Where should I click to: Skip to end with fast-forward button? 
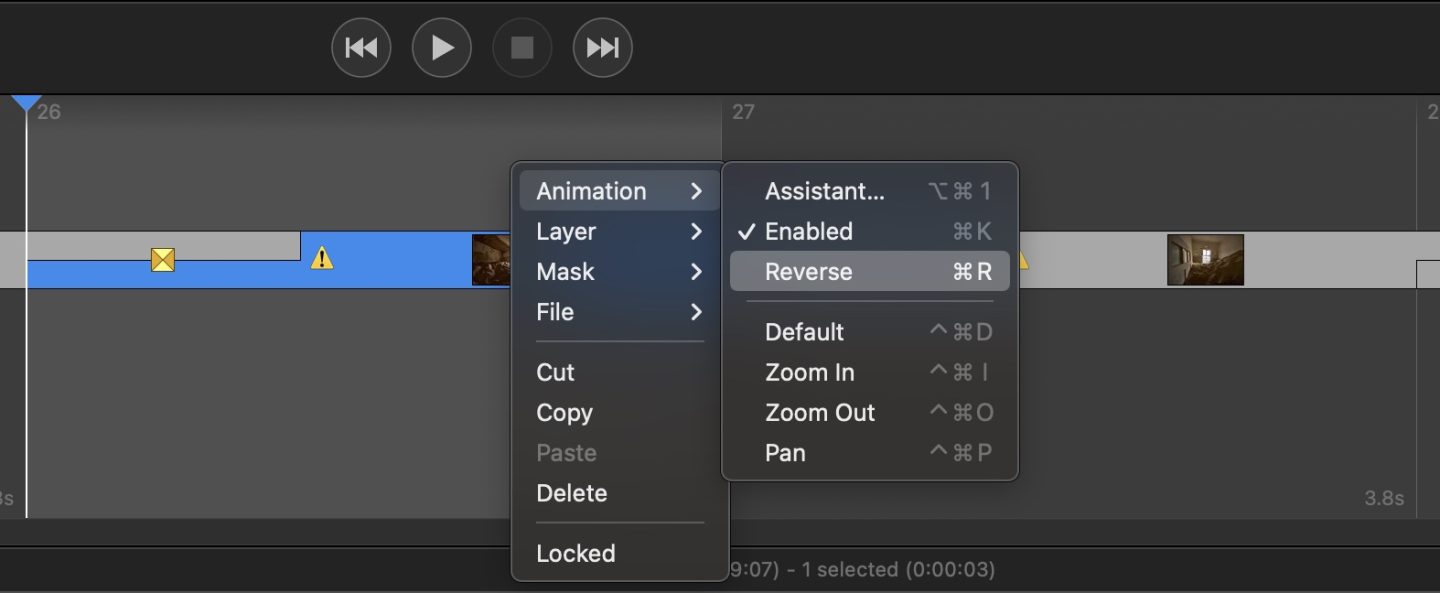tap(602, 48)
